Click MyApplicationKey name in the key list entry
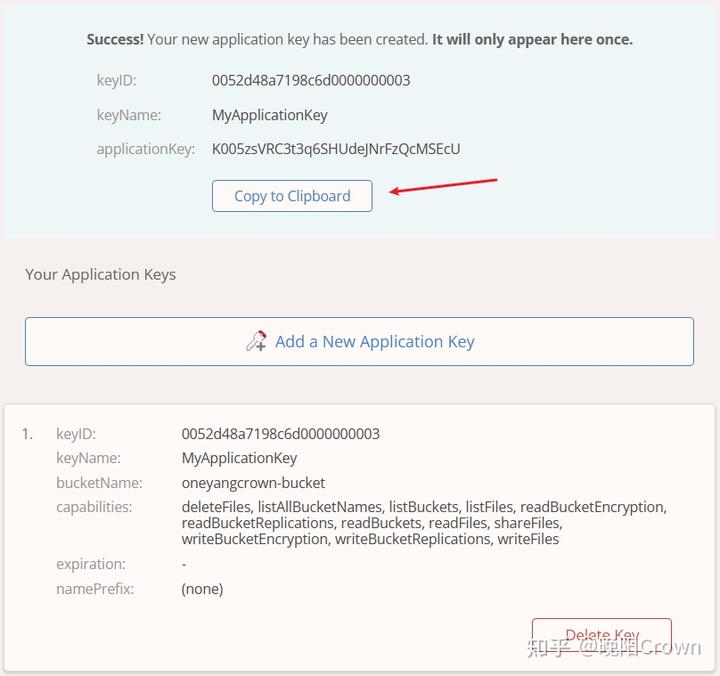Viewport: 720px width, 676px height. coord(239,458)
